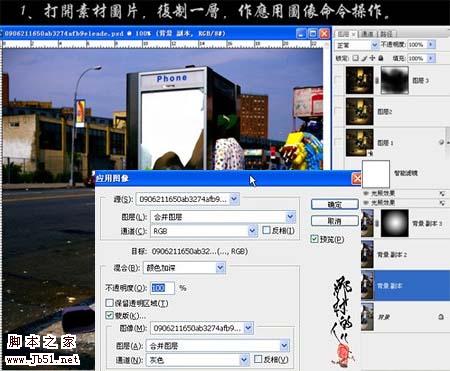The image size is (450, 371).
Task: Toggle visibility box of 图层 1
Action: pos(338,143)
